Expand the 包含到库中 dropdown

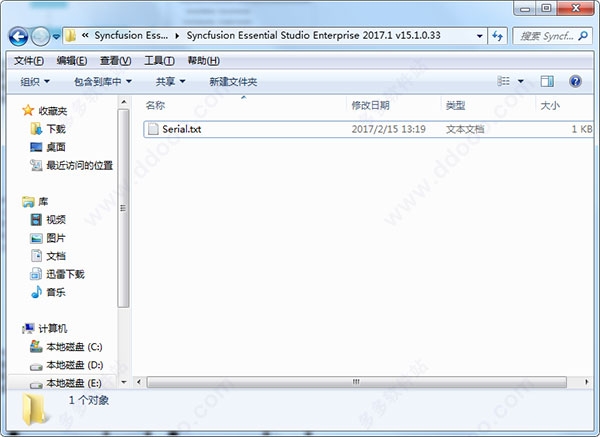[x=103, y=82]
